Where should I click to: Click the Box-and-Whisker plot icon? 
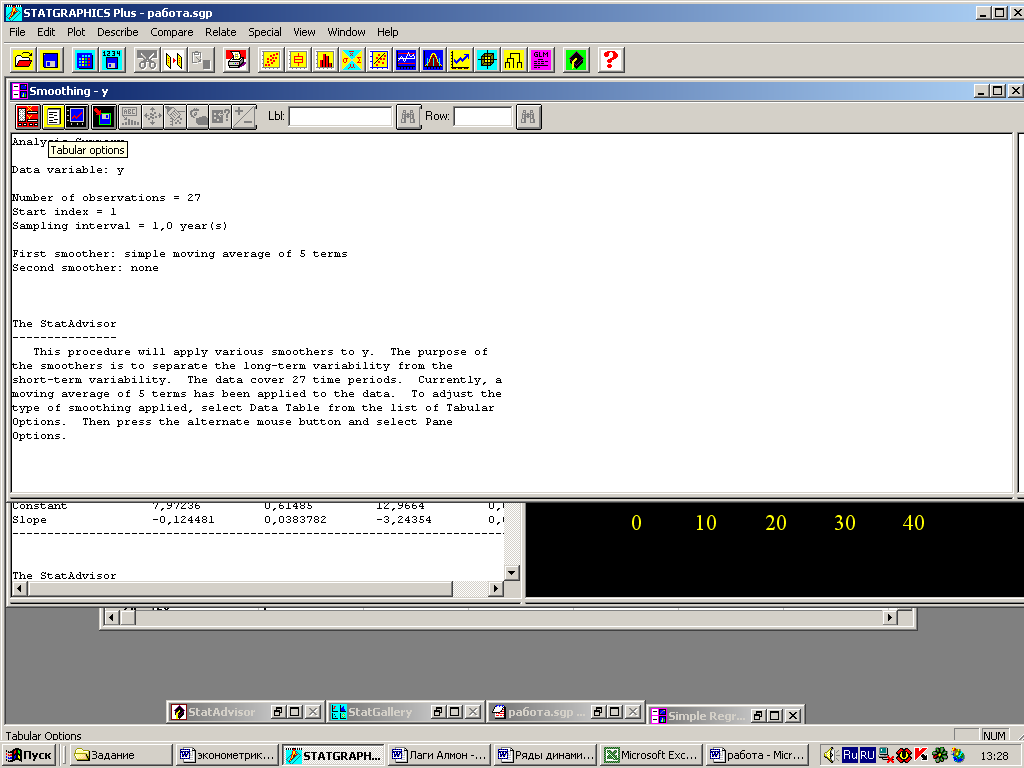tap(298, 60)
